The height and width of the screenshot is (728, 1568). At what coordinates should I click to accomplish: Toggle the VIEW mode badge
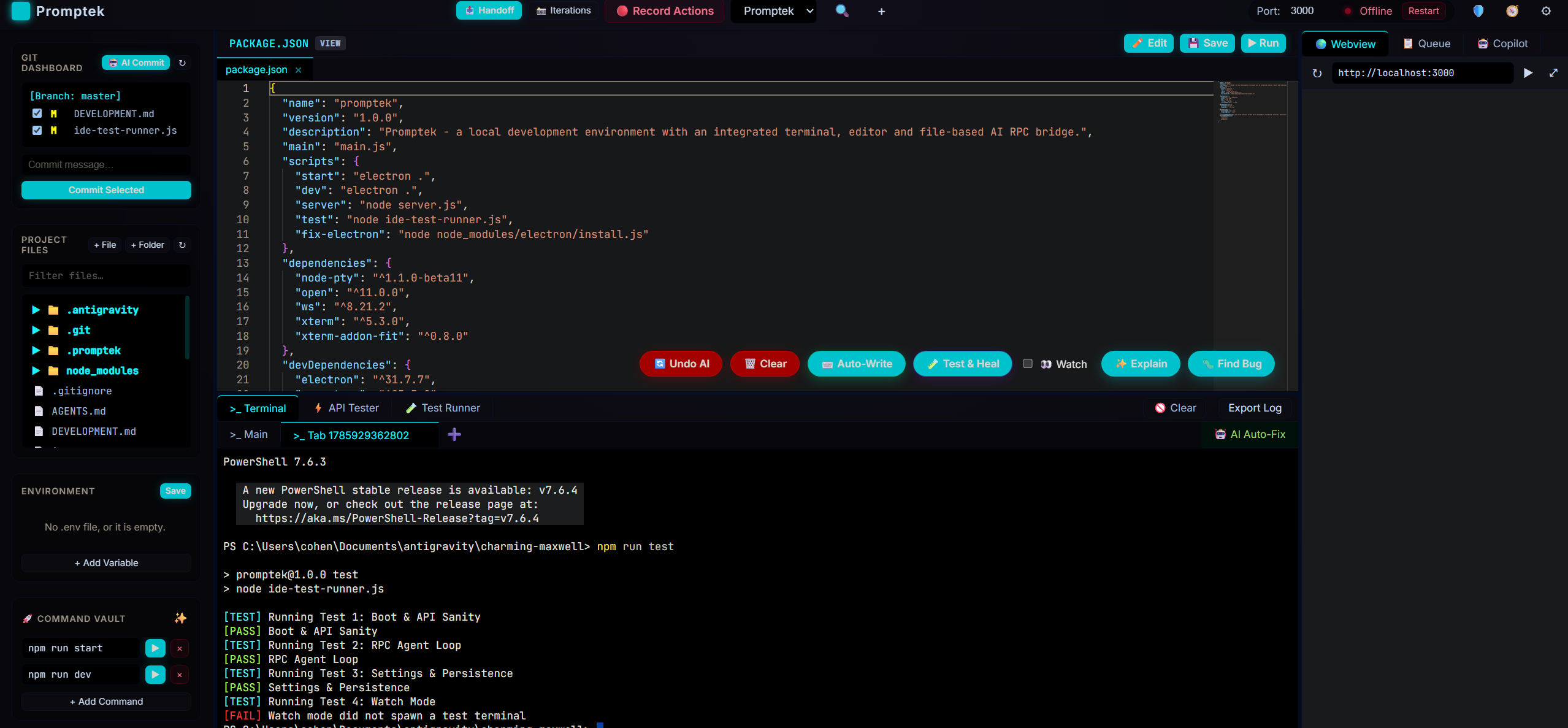[330, 43]
